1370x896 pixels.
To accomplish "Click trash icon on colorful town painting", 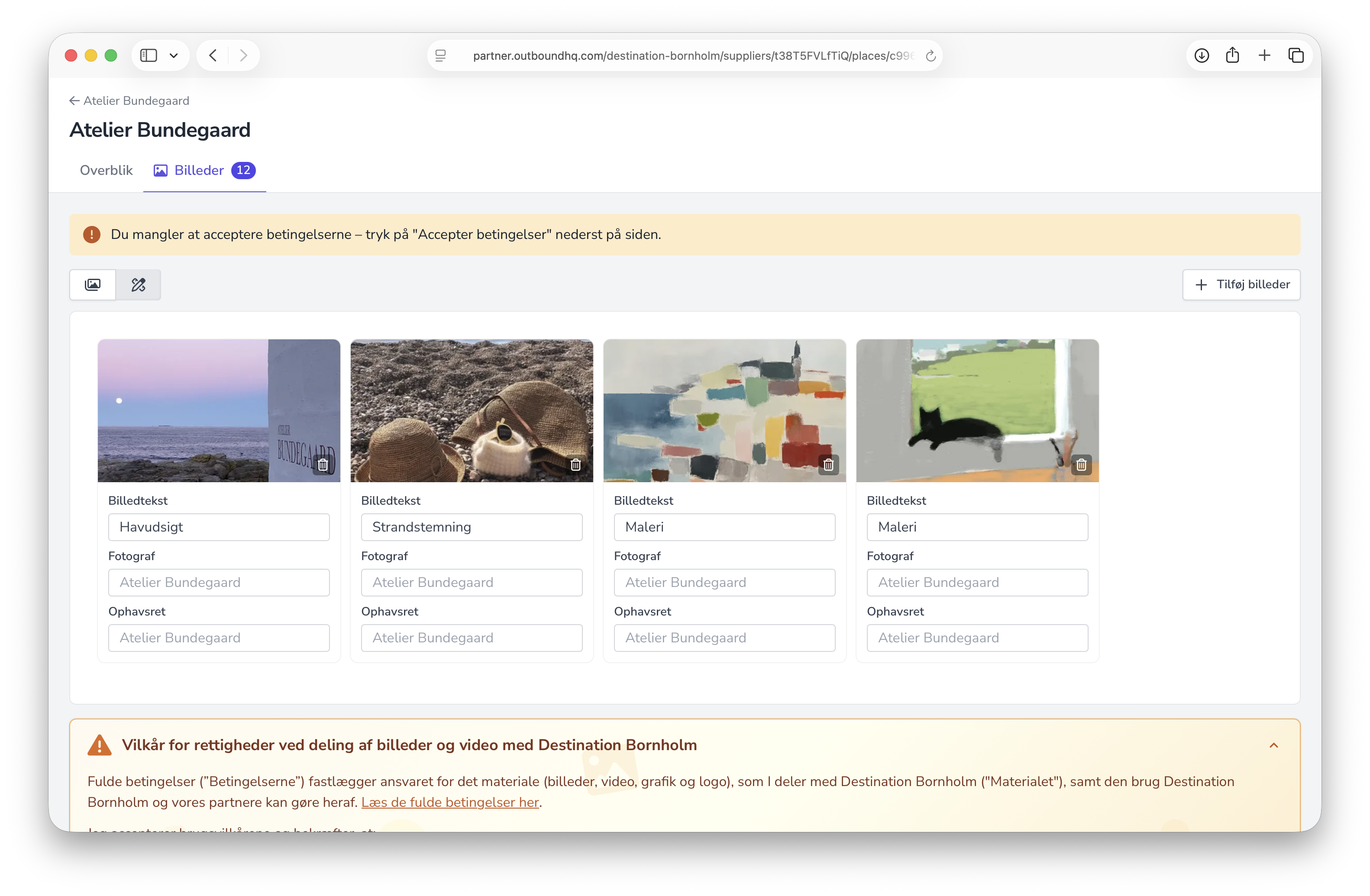I will pyautogui.click(x=828, y=464).
